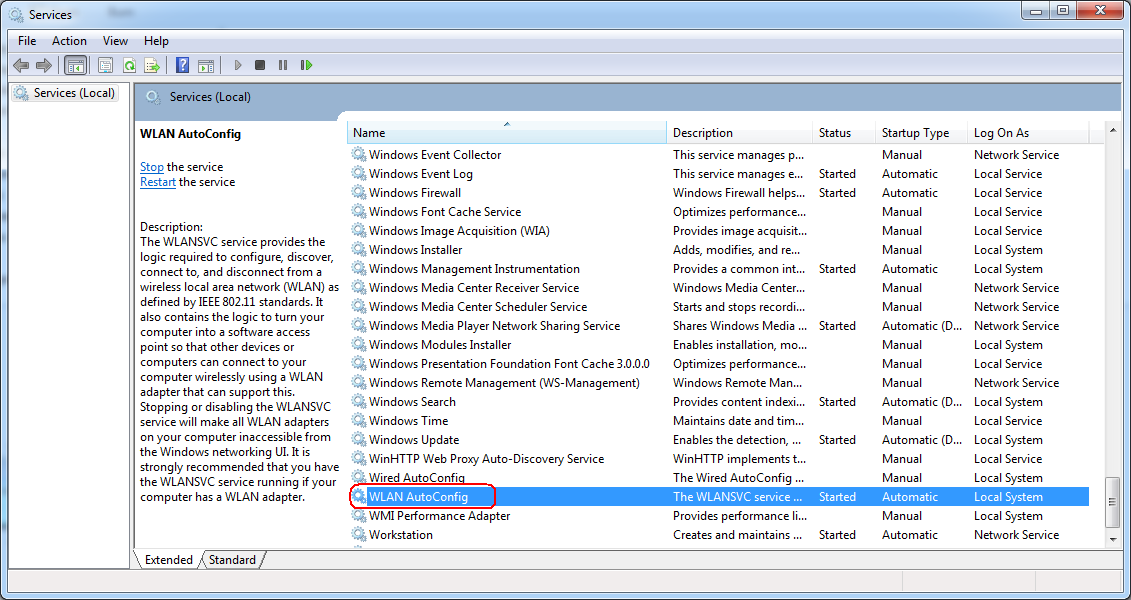
Task: Toggle Show/Hide Console Tree toolbar icon
Action: click(75, 66)
